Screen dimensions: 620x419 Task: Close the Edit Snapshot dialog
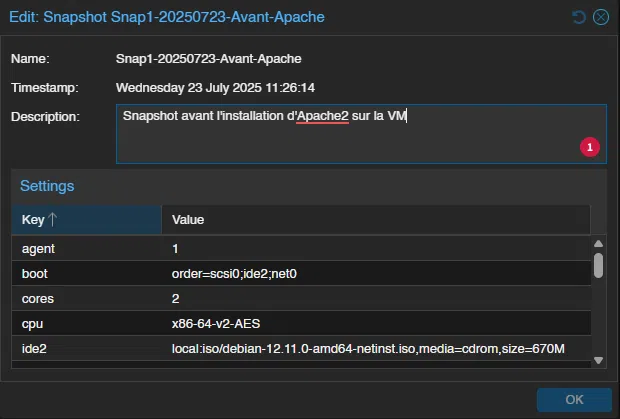600,17
